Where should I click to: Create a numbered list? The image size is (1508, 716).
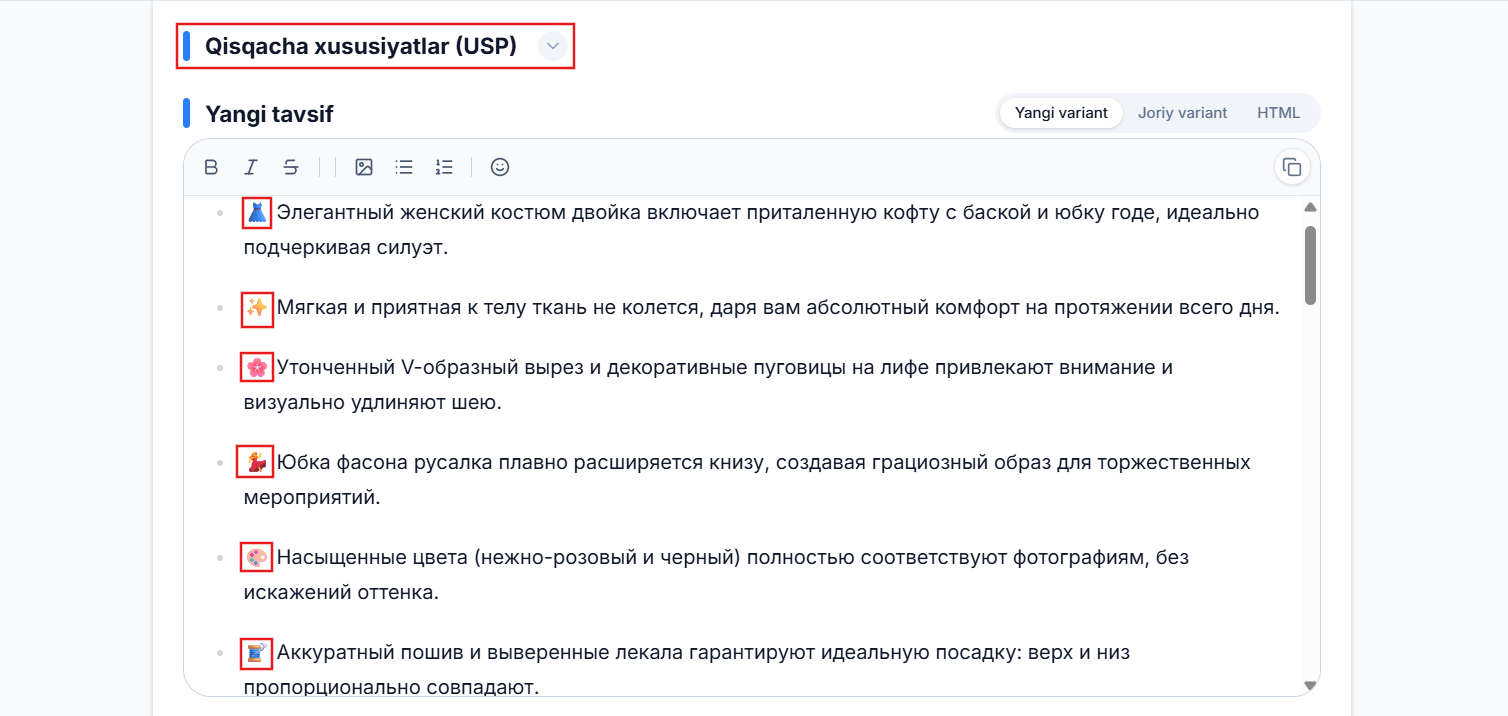pos(444,167)
